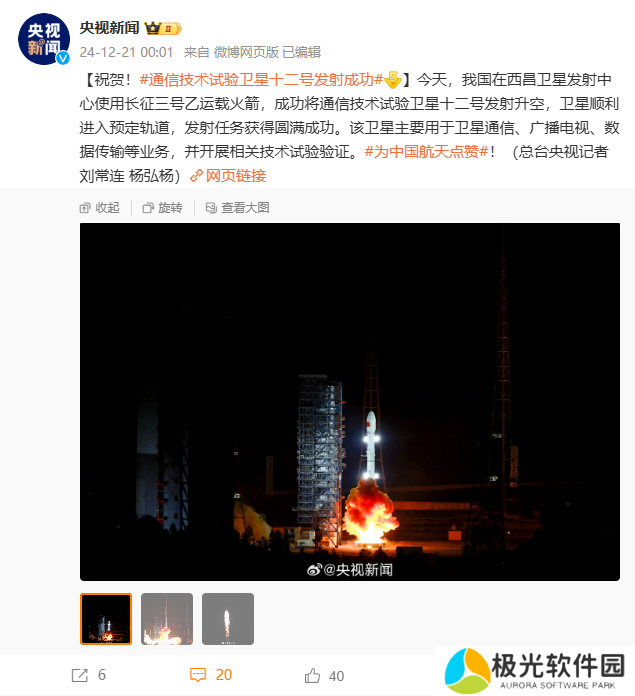Screen dimensions: 635x696
Task: Open comments via the speech bubble icon
Action: (x=197, y=675)
